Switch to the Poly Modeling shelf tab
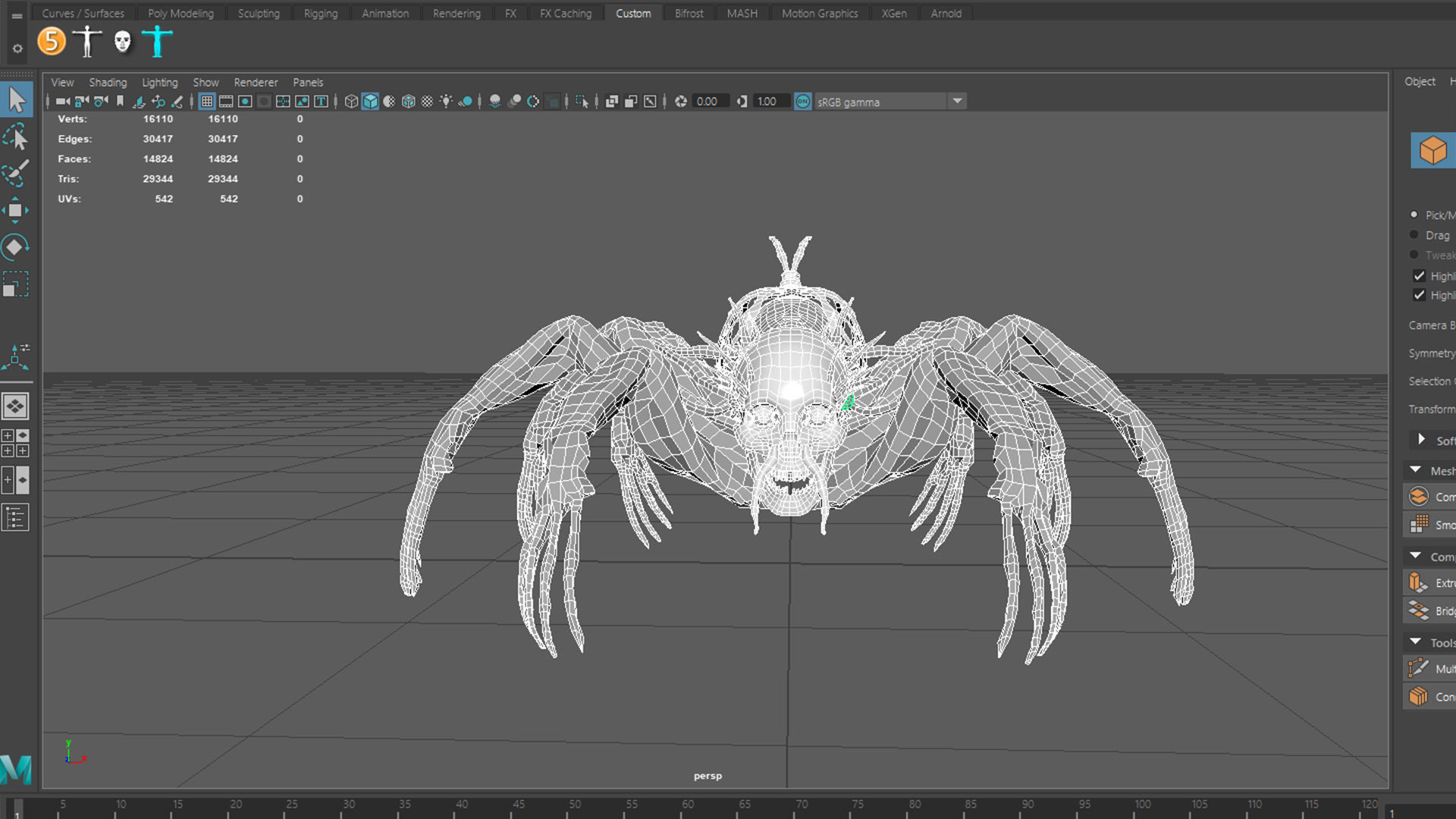The image size is (1456, 819). click(180, 13)
